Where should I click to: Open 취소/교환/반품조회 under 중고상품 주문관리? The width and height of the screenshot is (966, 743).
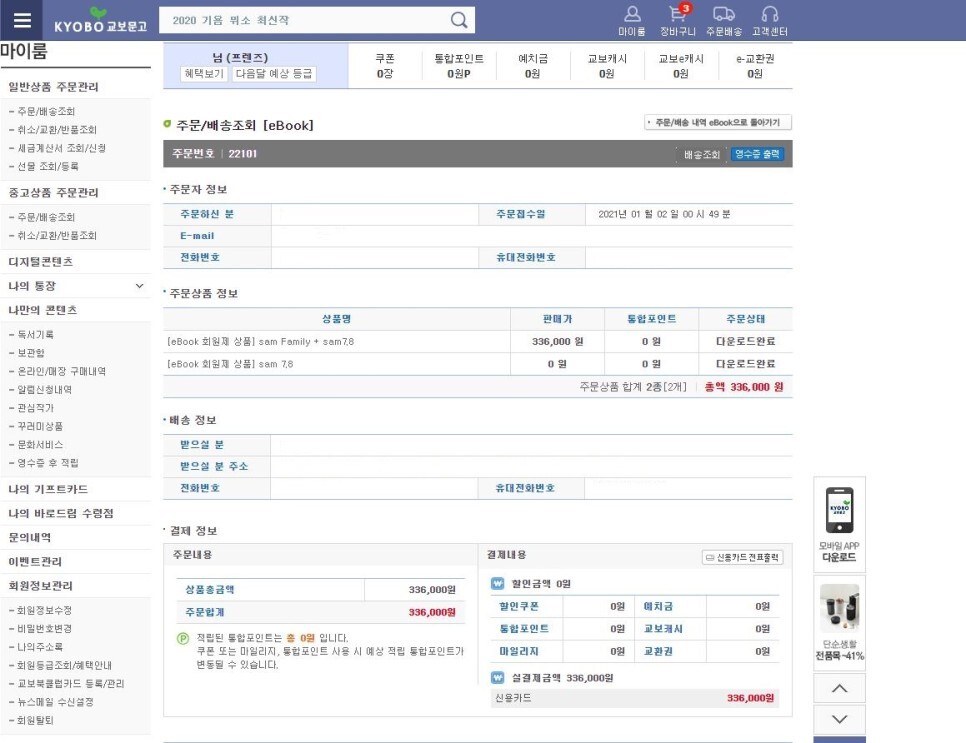57,236
